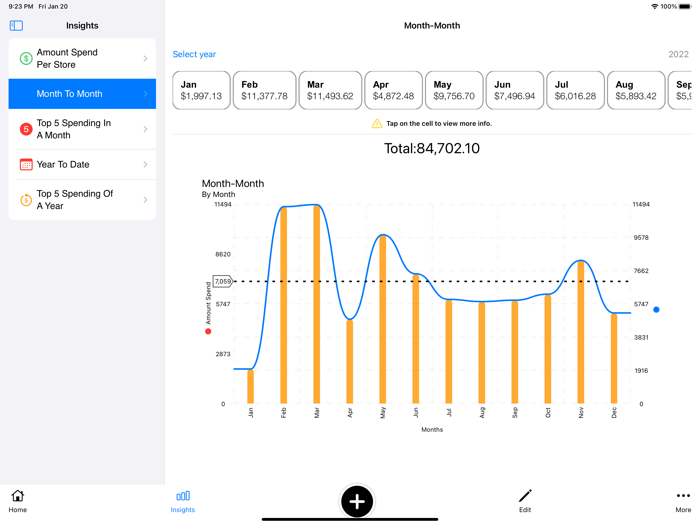Tap the Jan $1,997.13 cell
This screenshot has width=700, height=525.
tap(201, 90)
